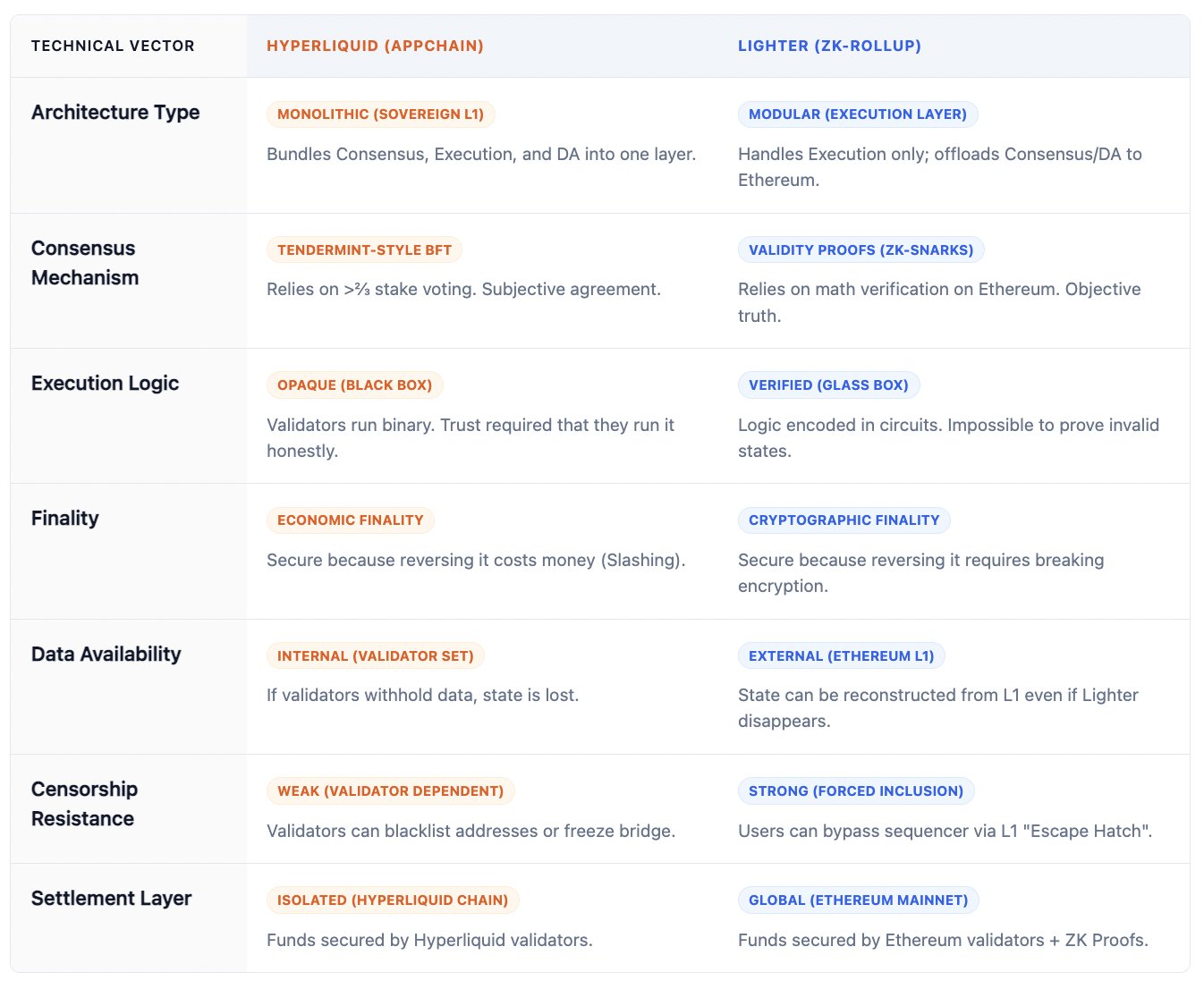Select the "HYPERLIQUID (APPCHAIN)" column header
Viewport: 1204px width, 989px height.
[375, 46]
